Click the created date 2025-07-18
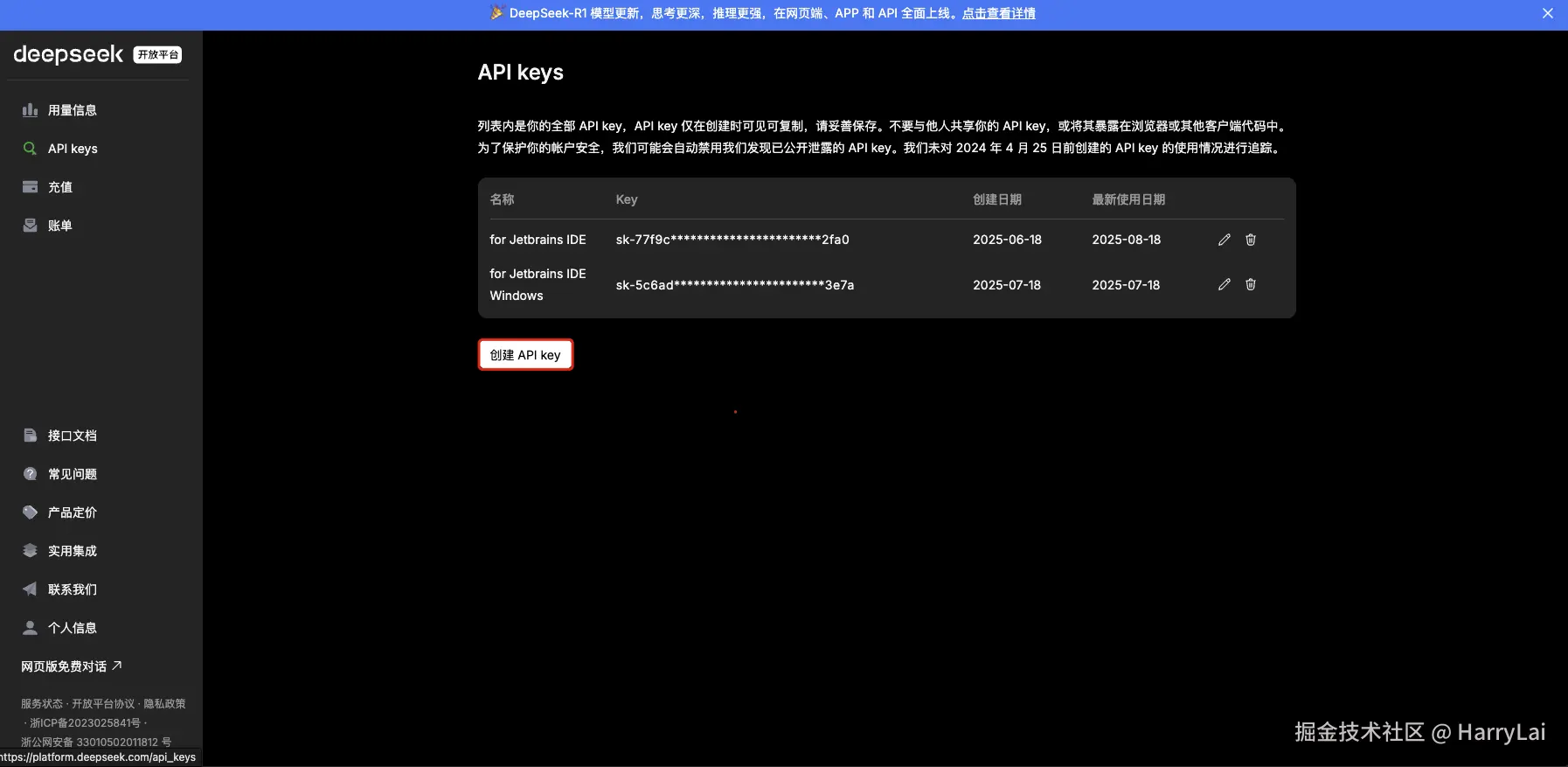The image size is (1568, 767). coord(1007,285)
